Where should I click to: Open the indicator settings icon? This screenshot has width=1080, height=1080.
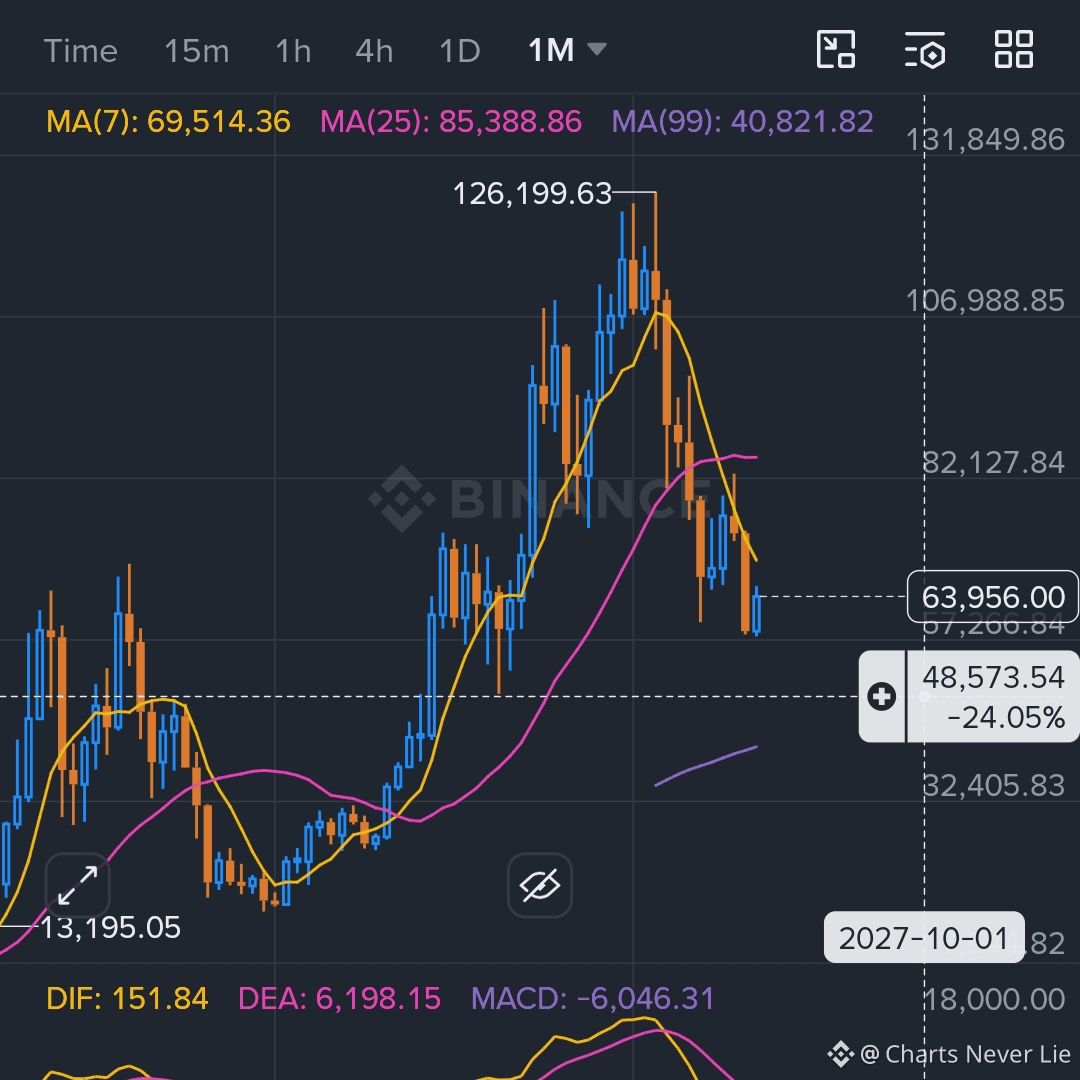tap(924, 50)
